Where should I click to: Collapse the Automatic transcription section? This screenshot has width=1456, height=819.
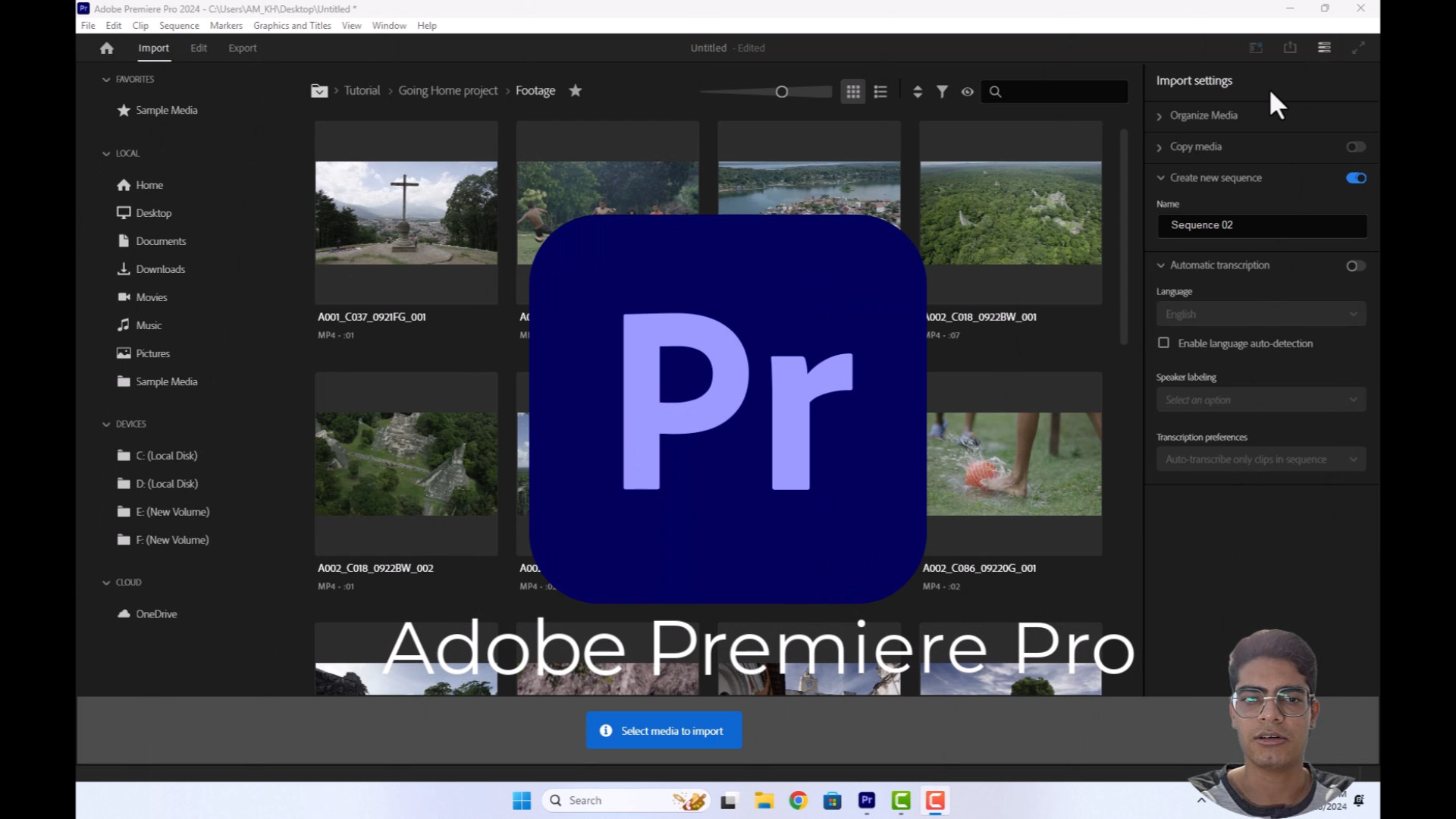click(x=1160, y=265)
